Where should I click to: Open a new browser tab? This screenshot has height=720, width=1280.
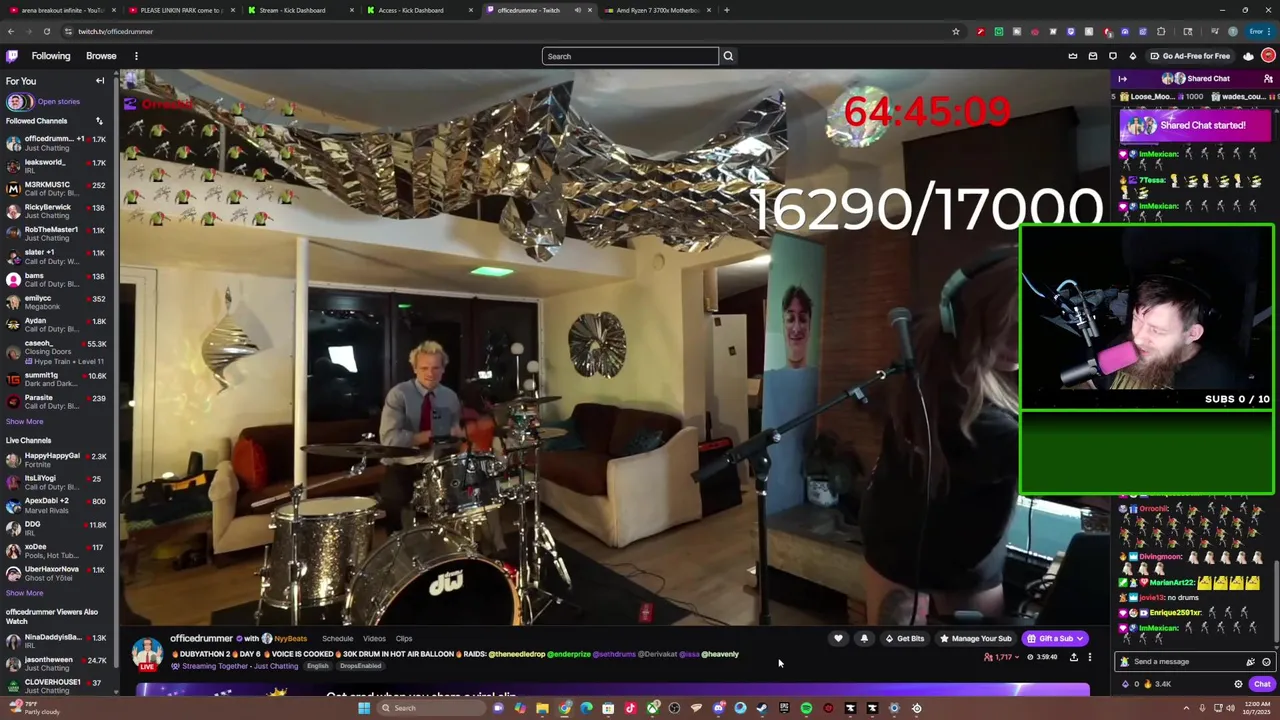point(726,10)
